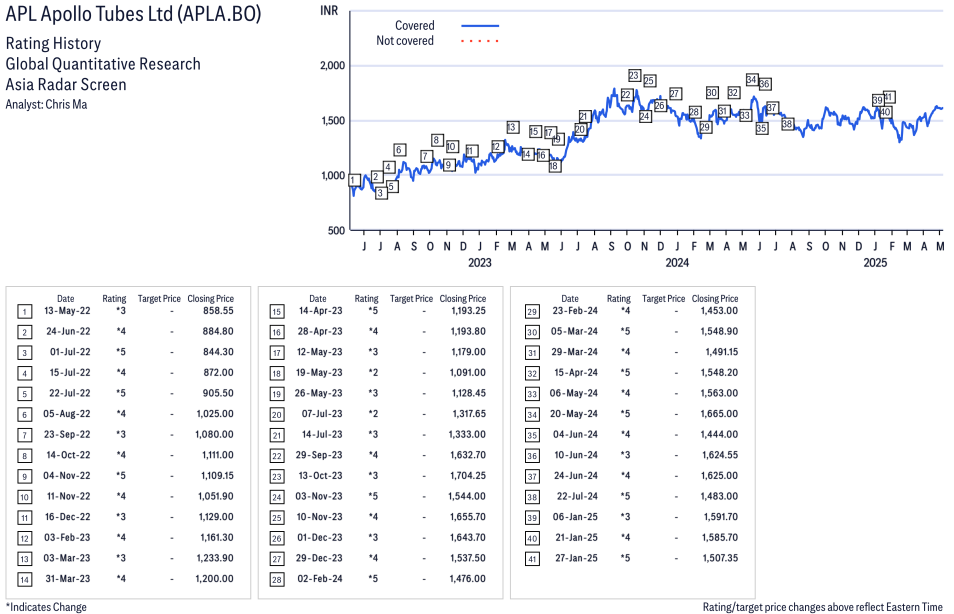Select closing price 1,704.25
Viewport: 954px width, 614px height.
[468, 476]
